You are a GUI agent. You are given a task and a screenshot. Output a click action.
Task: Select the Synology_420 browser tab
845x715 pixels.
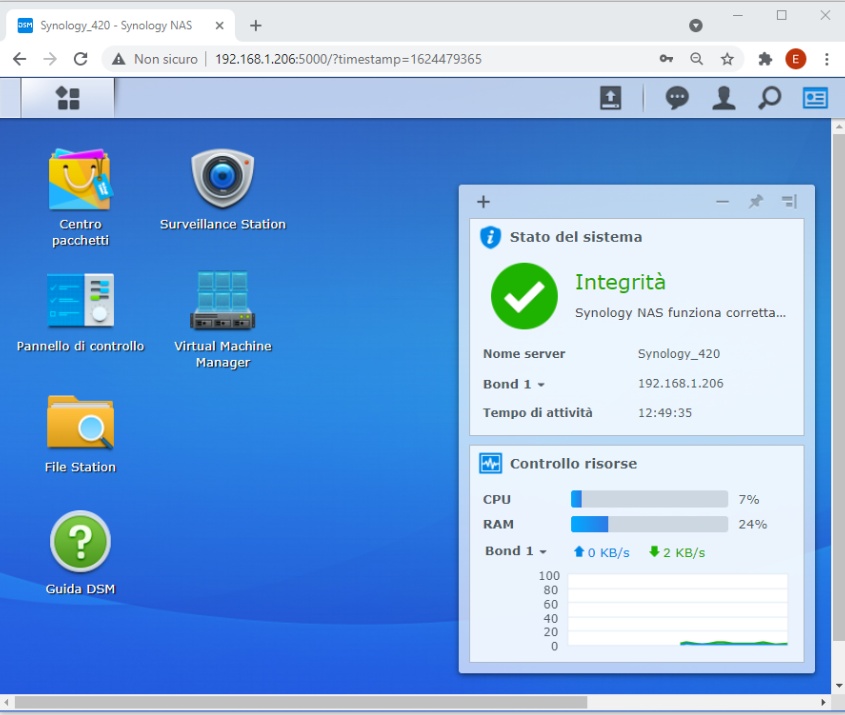pos(116,25)
